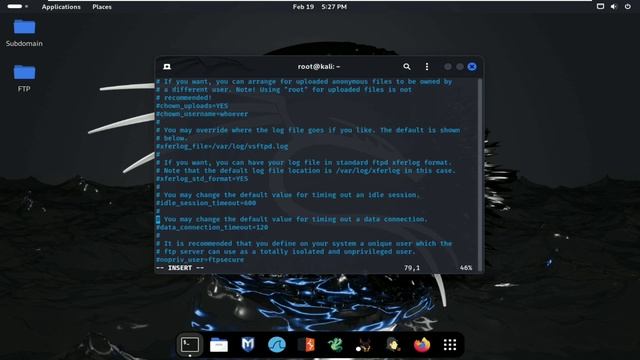Launch Wireshark shark-fin icon in dock

(277, 345)
